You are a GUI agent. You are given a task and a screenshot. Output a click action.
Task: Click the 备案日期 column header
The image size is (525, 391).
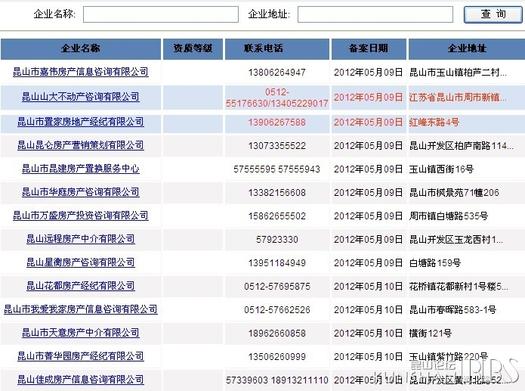click(369, 49)
